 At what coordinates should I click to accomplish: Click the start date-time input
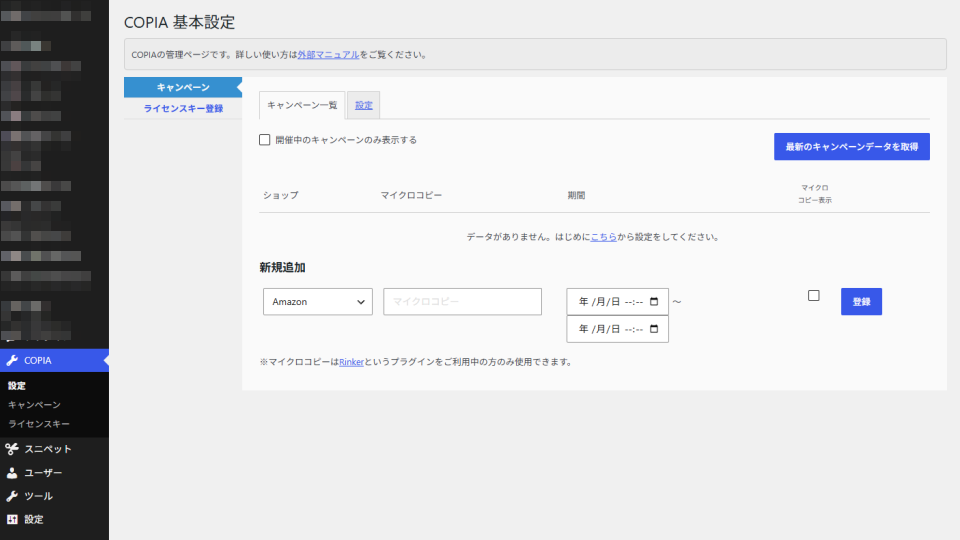617,302
